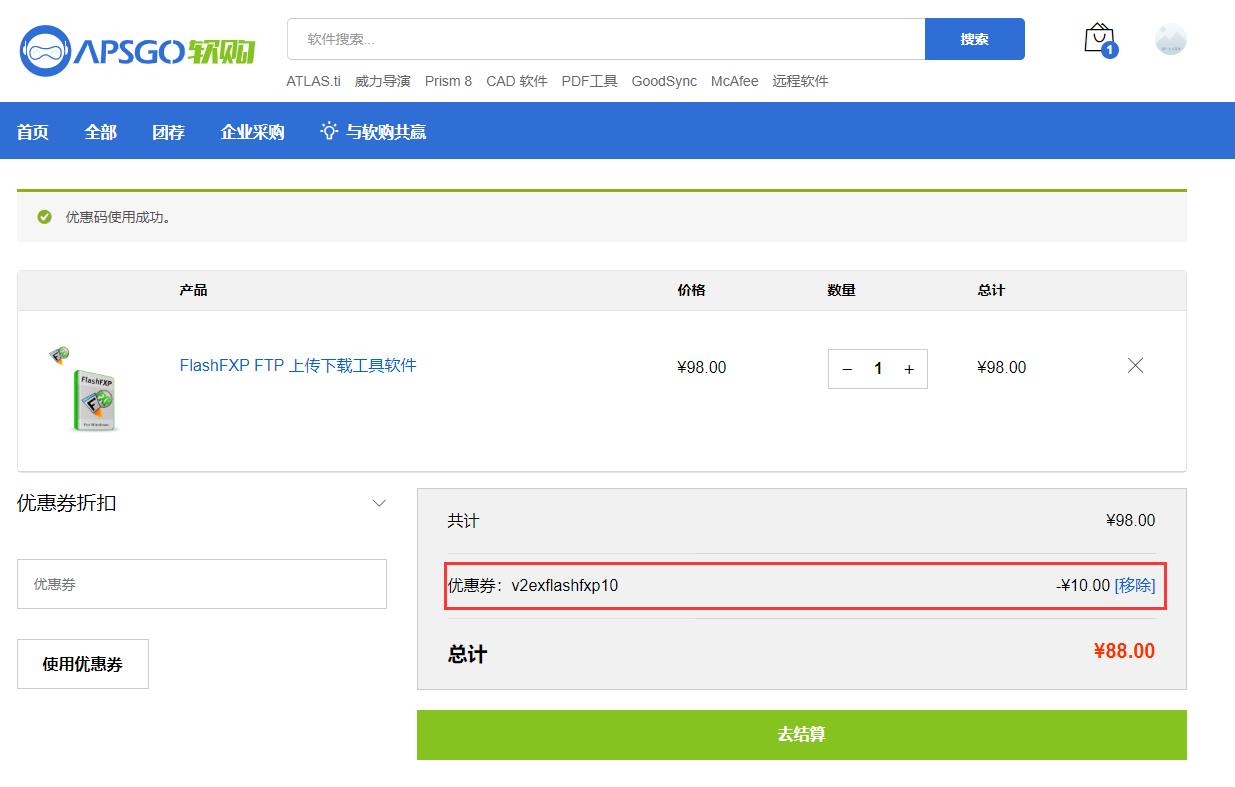The height and width of the screenshot is (787, 1235).
Task: Click 与软购共赢 lightbulb menu item
Action: click(374, 132)
